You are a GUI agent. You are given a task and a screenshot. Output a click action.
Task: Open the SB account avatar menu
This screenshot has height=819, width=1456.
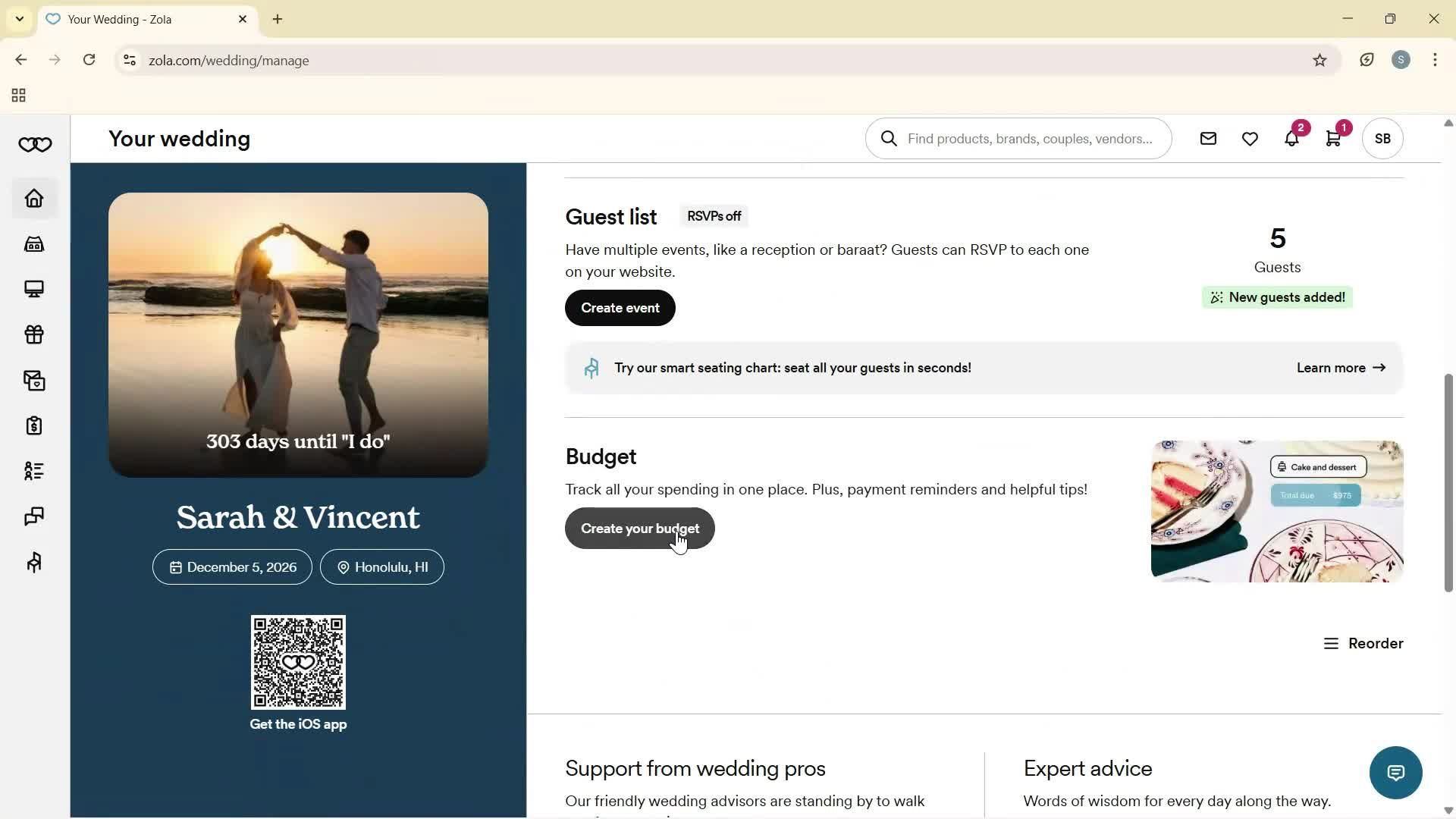[x=1382, y=138]
